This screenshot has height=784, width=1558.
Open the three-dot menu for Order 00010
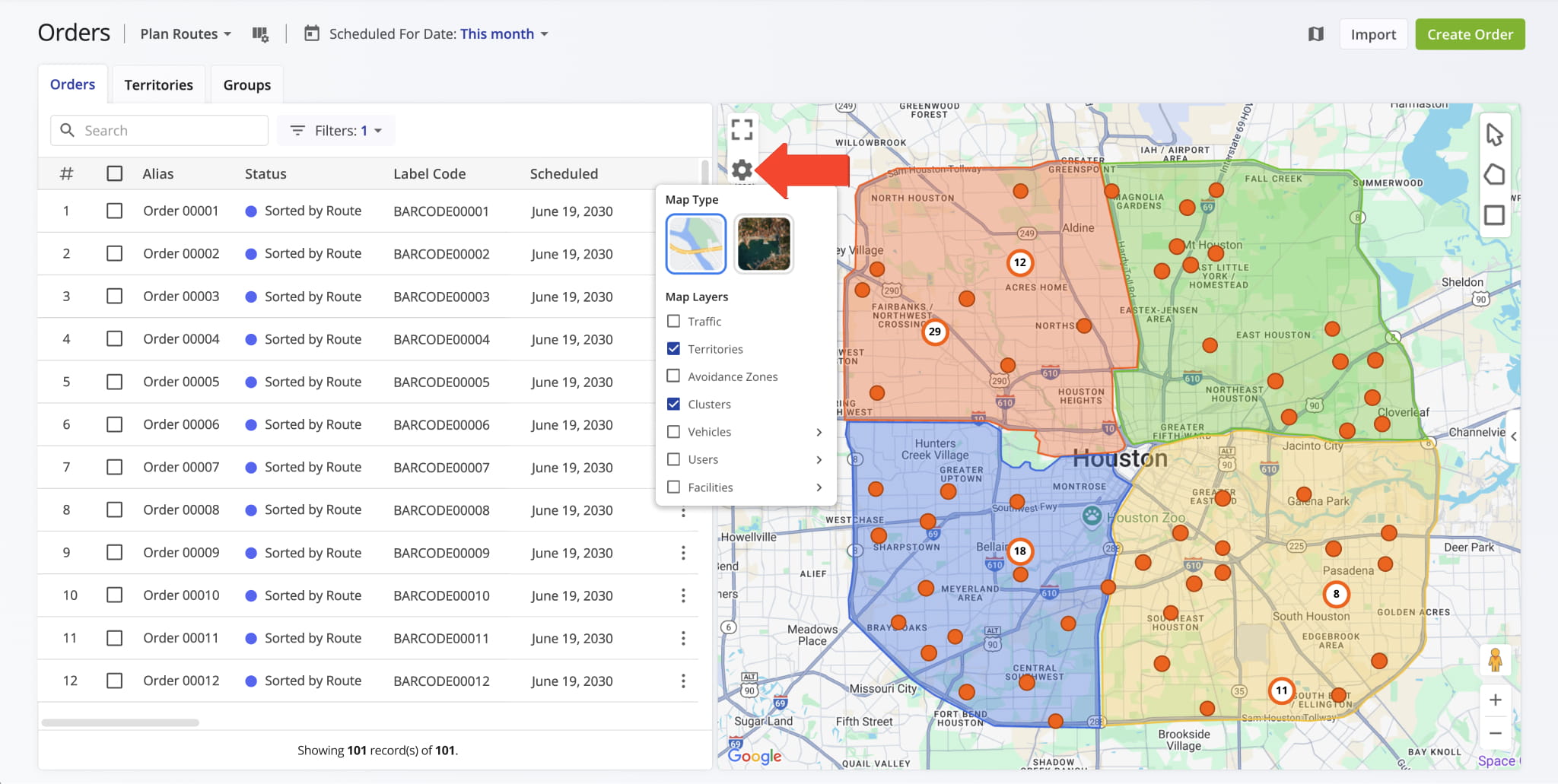tap(683, 595)
